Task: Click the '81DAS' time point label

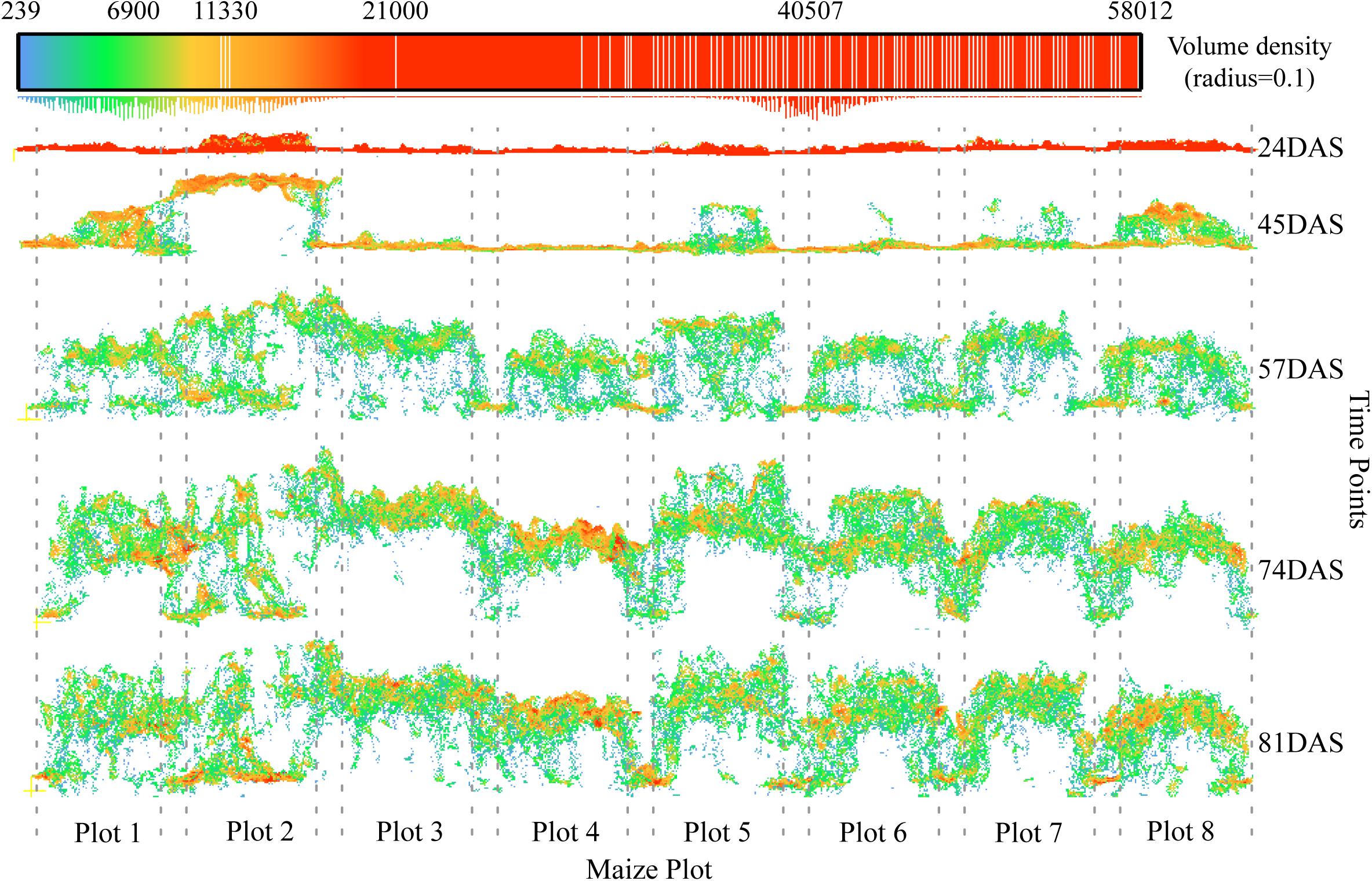Action: (1300, 743)
